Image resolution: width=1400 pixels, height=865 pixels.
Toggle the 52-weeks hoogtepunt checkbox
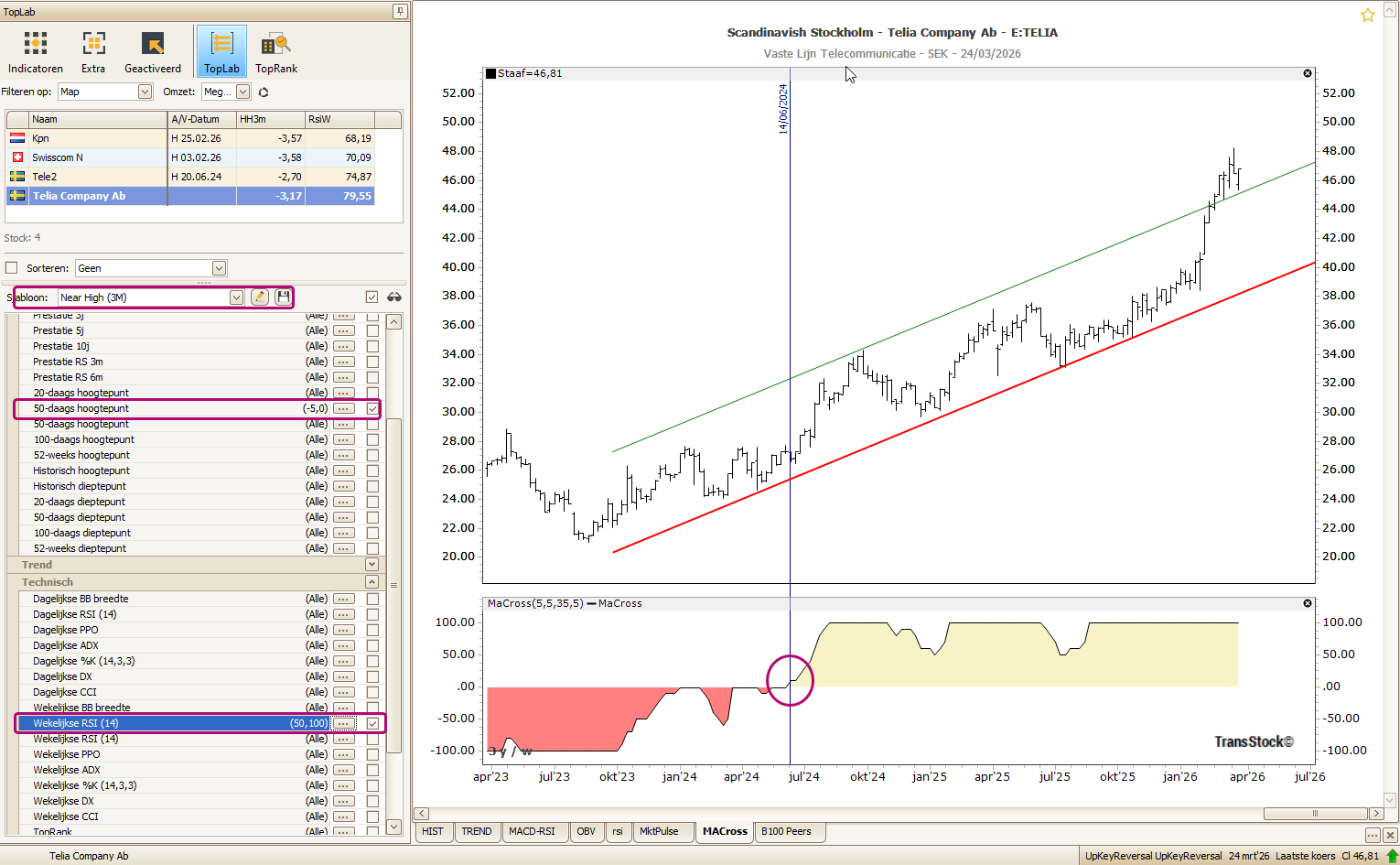pos(372,455)
